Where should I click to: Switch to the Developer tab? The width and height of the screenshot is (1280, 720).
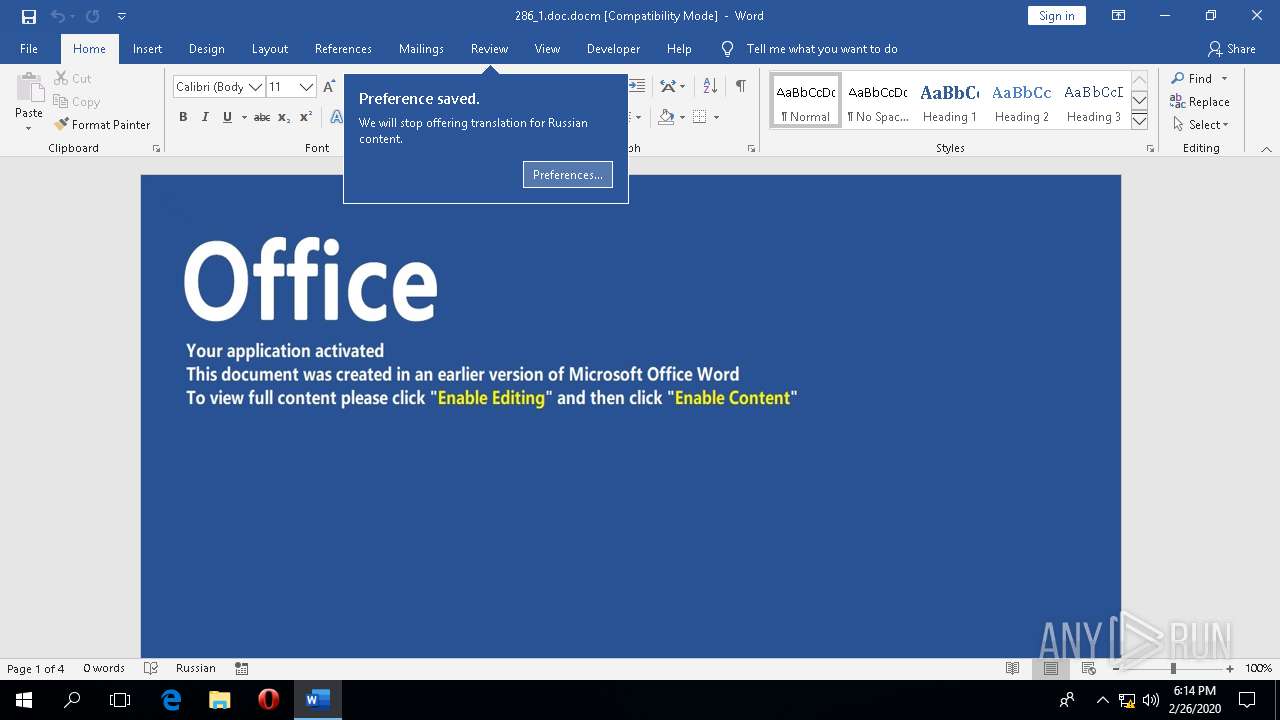[613, 49]
